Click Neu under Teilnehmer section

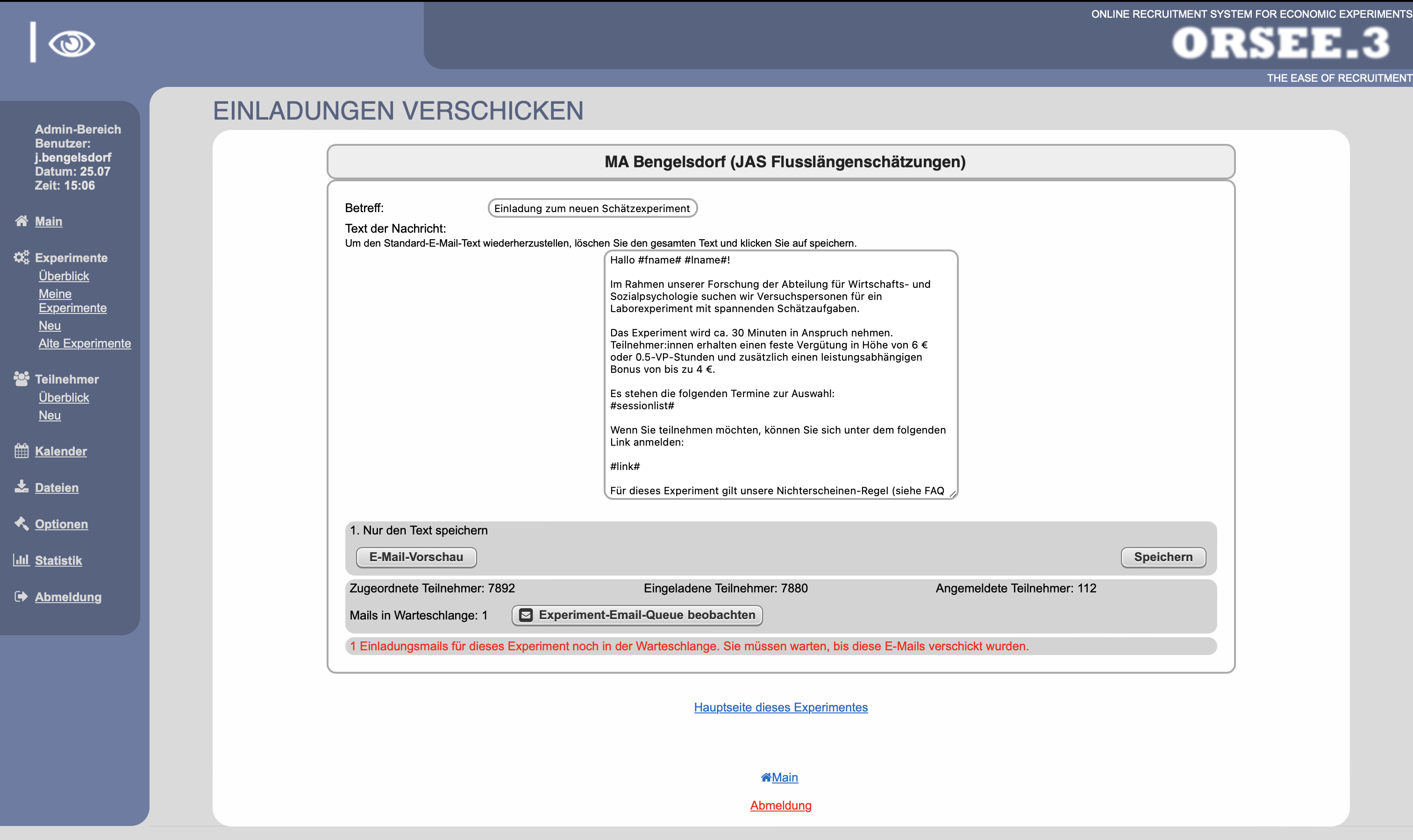point(50,415)
